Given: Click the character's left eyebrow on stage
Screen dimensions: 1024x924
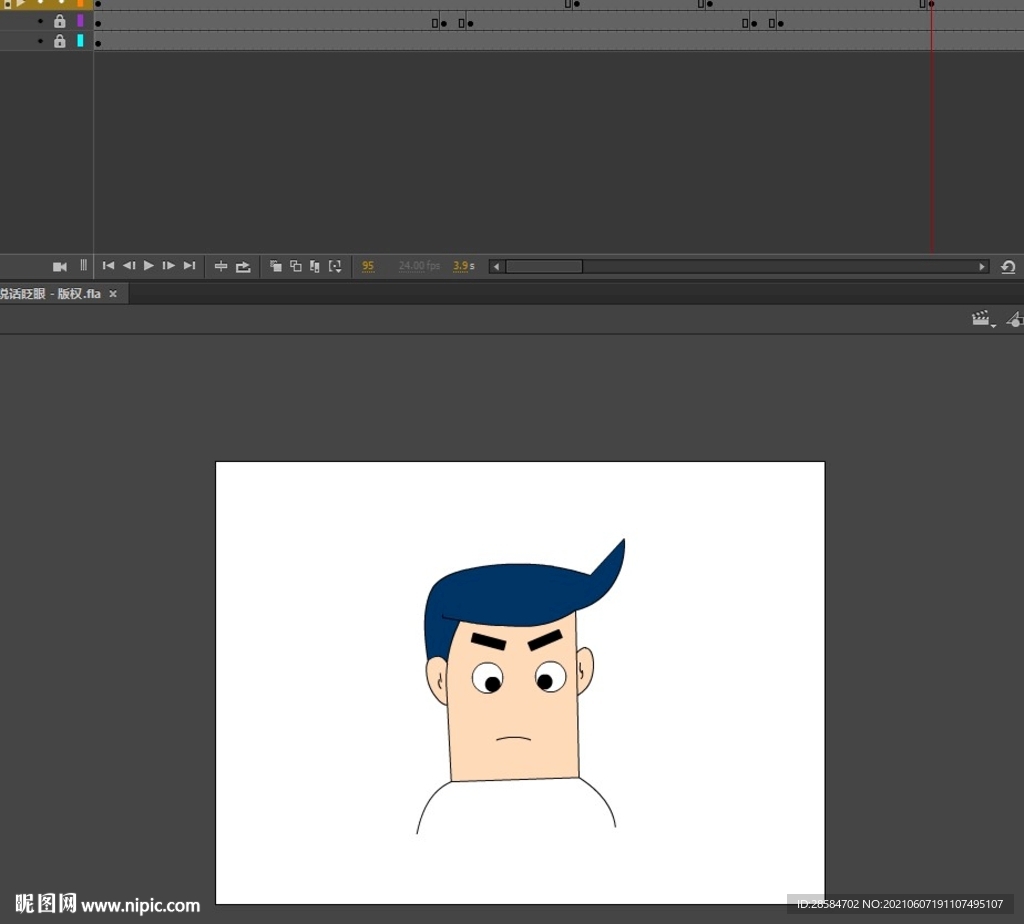Looking at the screenshot, I should (x=488, y=641).
